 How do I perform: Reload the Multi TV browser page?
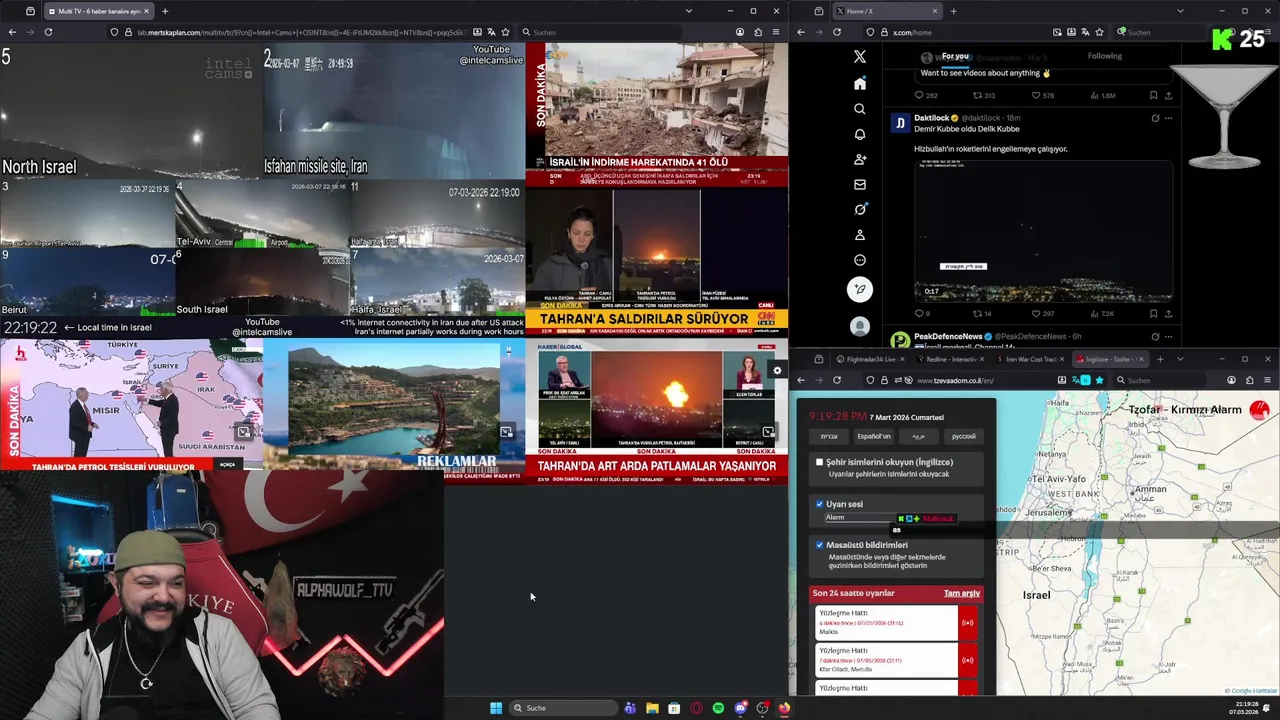(x=48, y=32)
